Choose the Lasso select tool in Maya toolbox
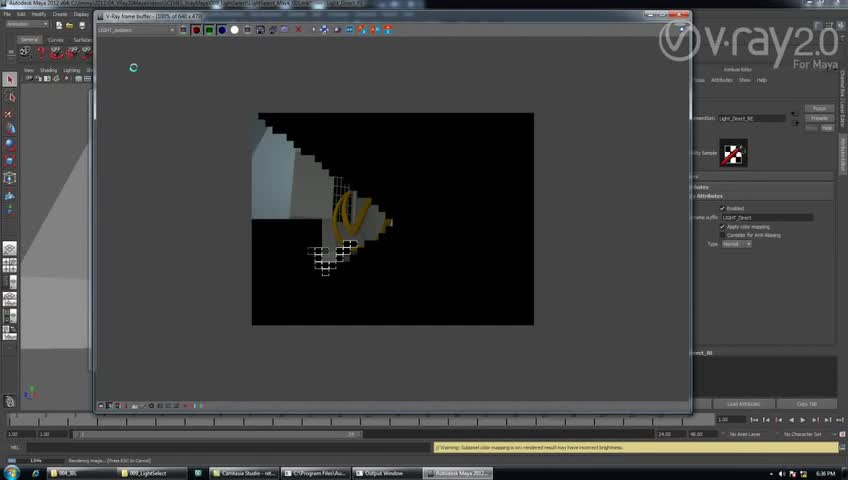Screen dimensions: 848x480 tap(10, 96)
